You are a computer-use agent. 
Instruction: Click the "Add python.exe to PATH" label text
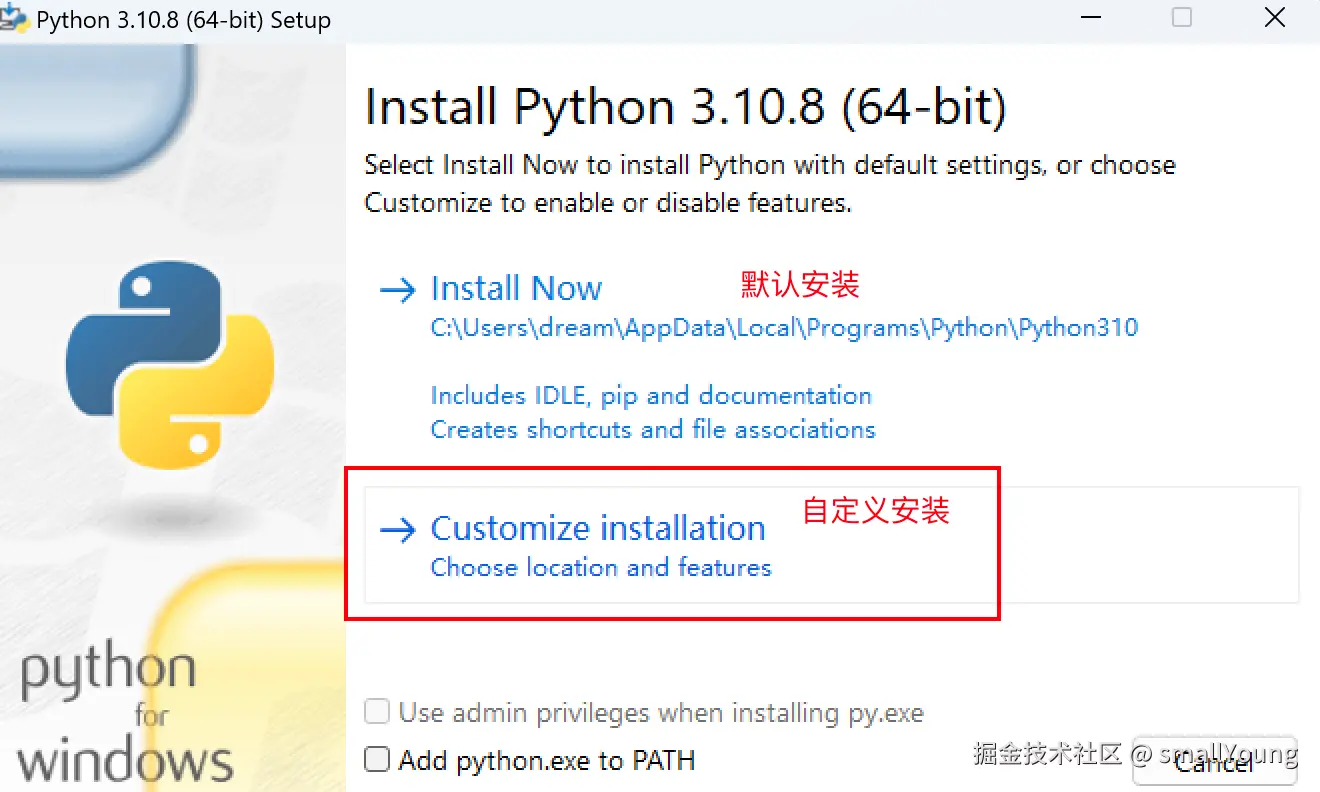tap(546, 760)
